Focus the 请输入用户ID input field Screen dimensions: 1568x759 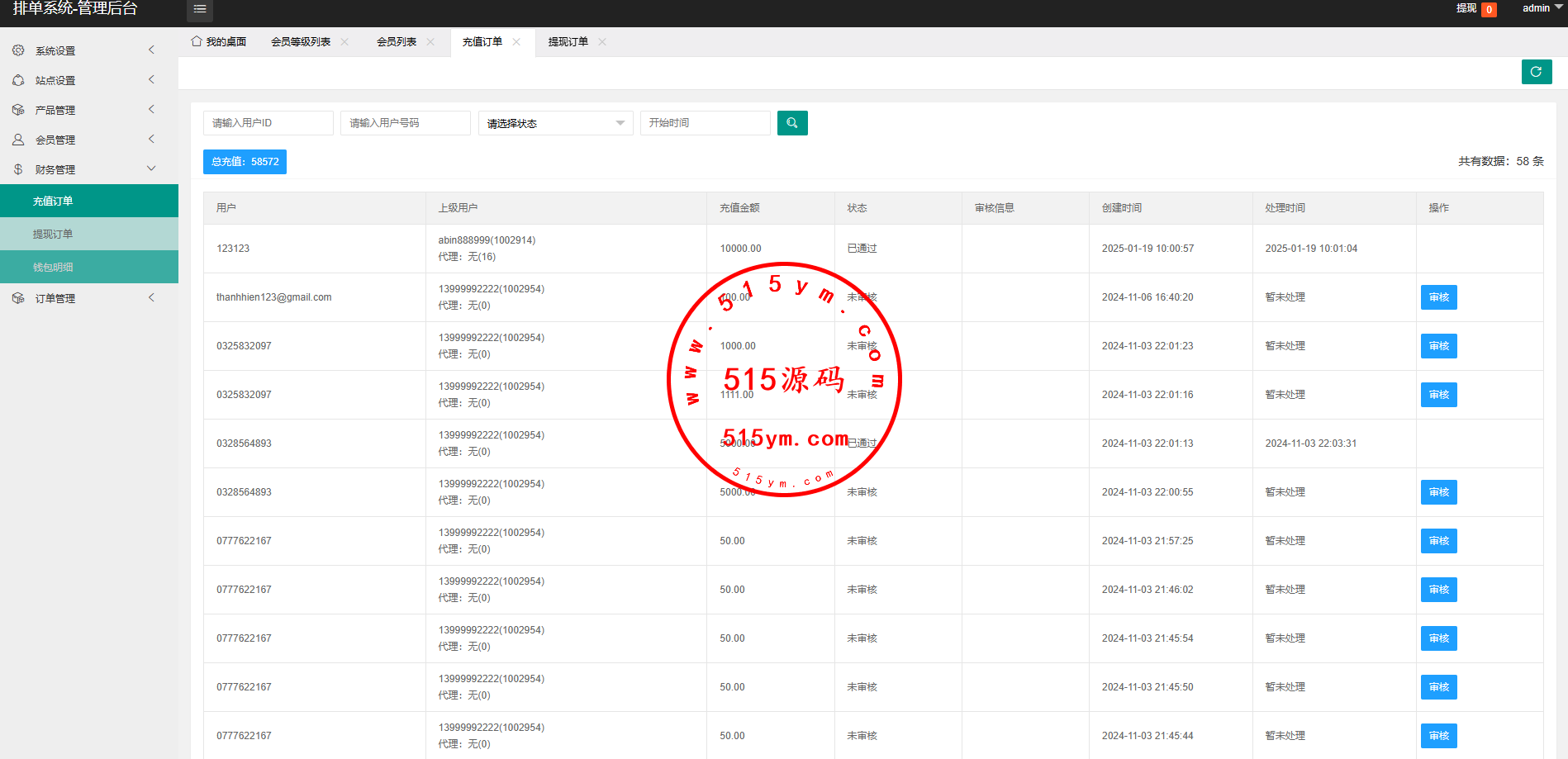point(268,123)
